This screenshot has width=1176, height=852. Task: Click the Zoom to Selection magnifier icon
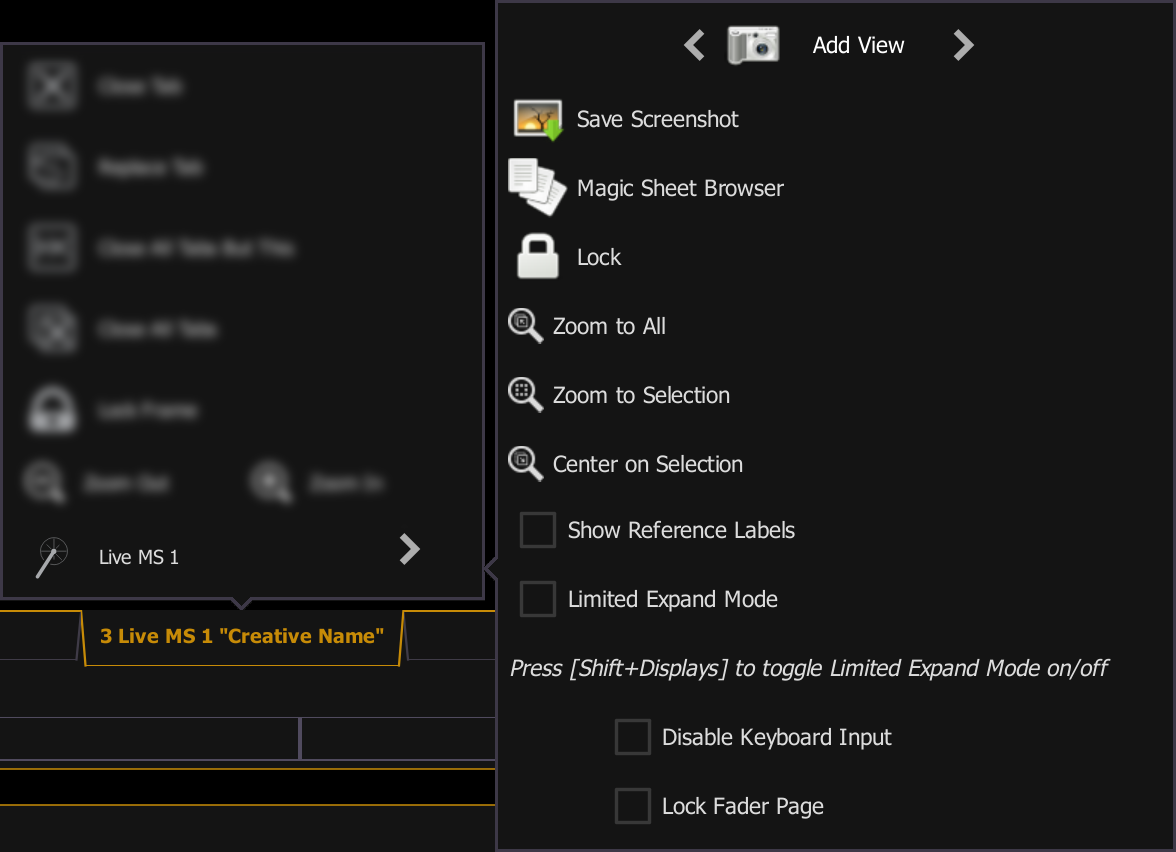point(525,395)
